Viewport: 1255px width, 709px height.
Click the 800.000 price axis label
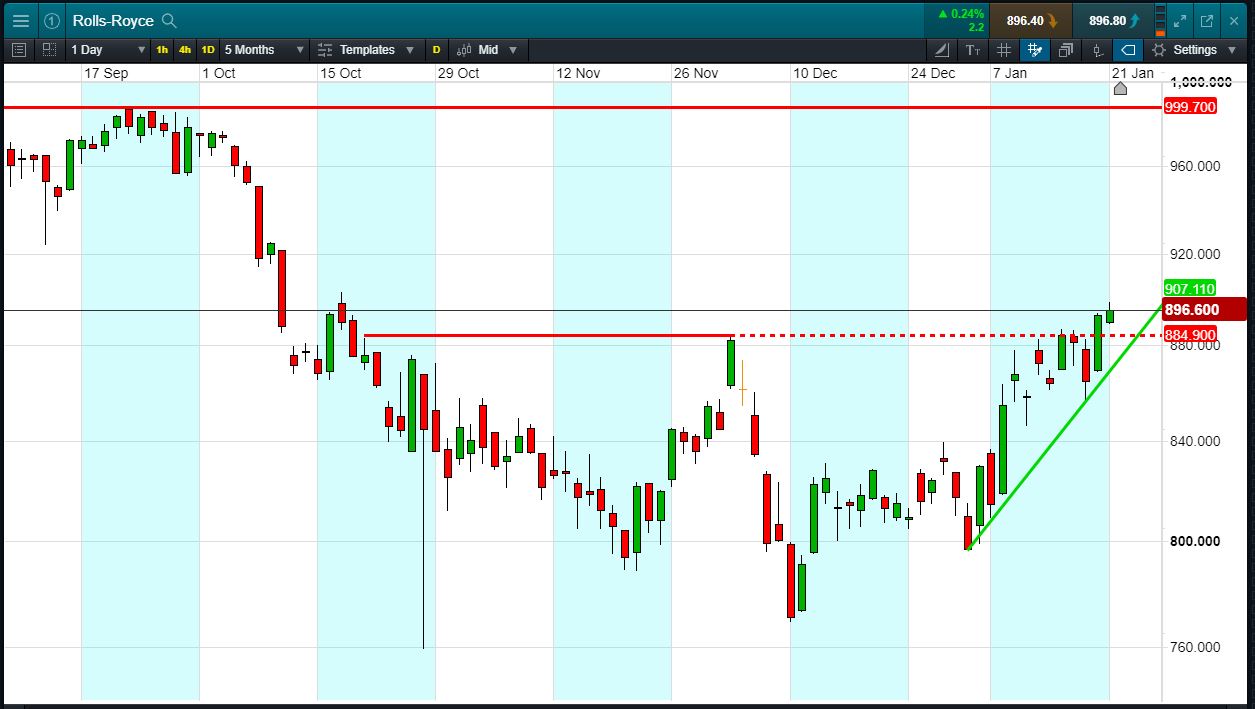[x=1194, y=541]
